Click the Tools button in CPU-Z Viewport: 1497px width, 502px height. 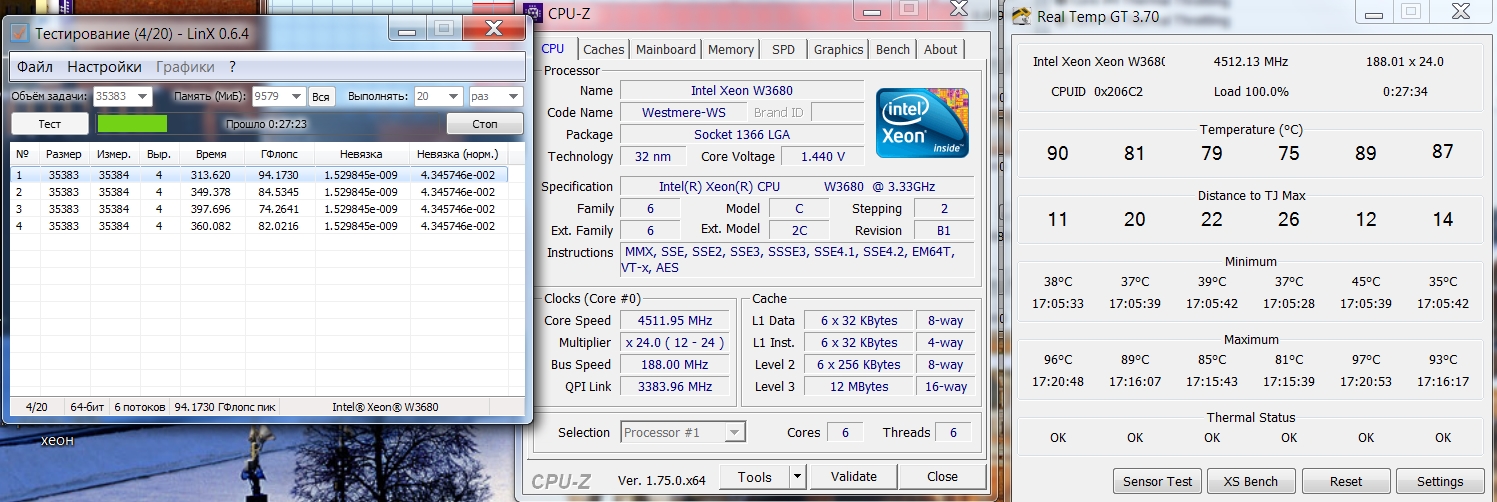(754, 477)
